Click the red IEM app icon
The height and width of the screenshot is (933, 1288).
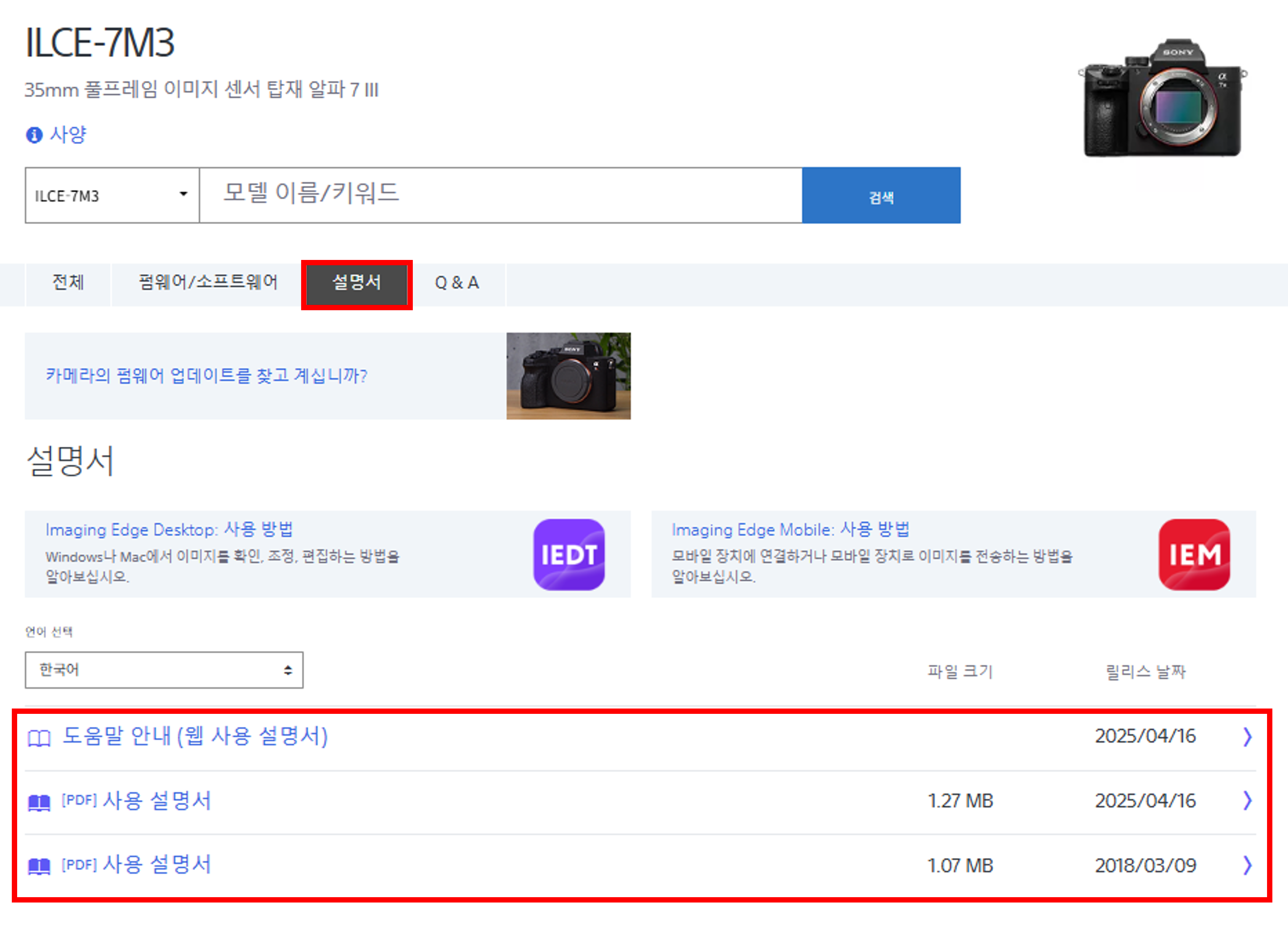point(1194,554)
